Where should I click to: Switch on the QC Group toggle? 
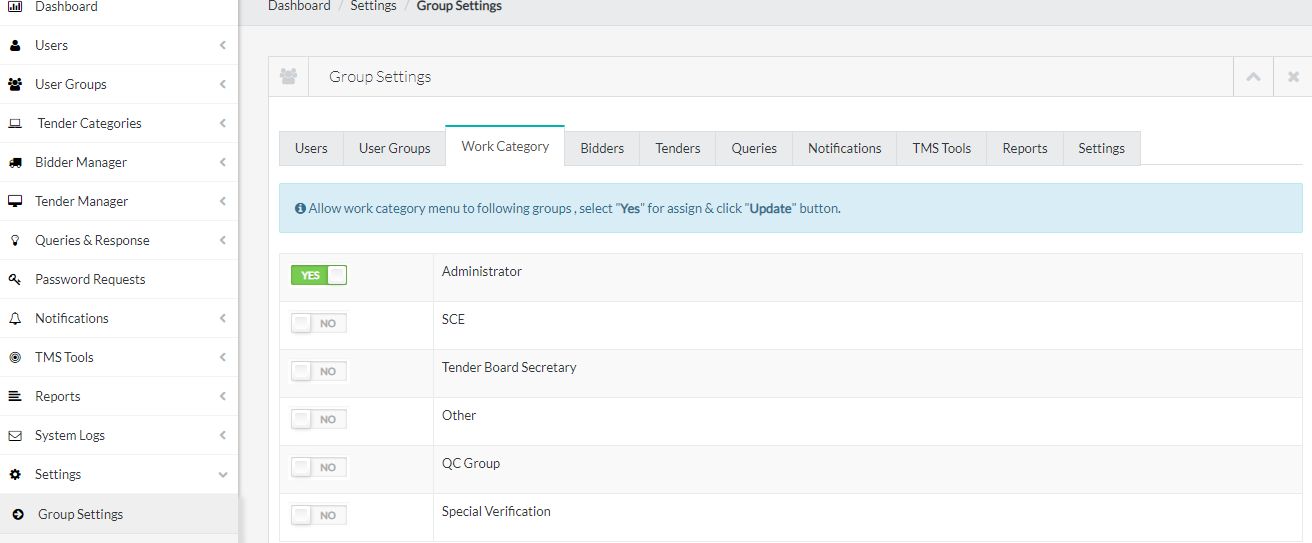(318, 467)
